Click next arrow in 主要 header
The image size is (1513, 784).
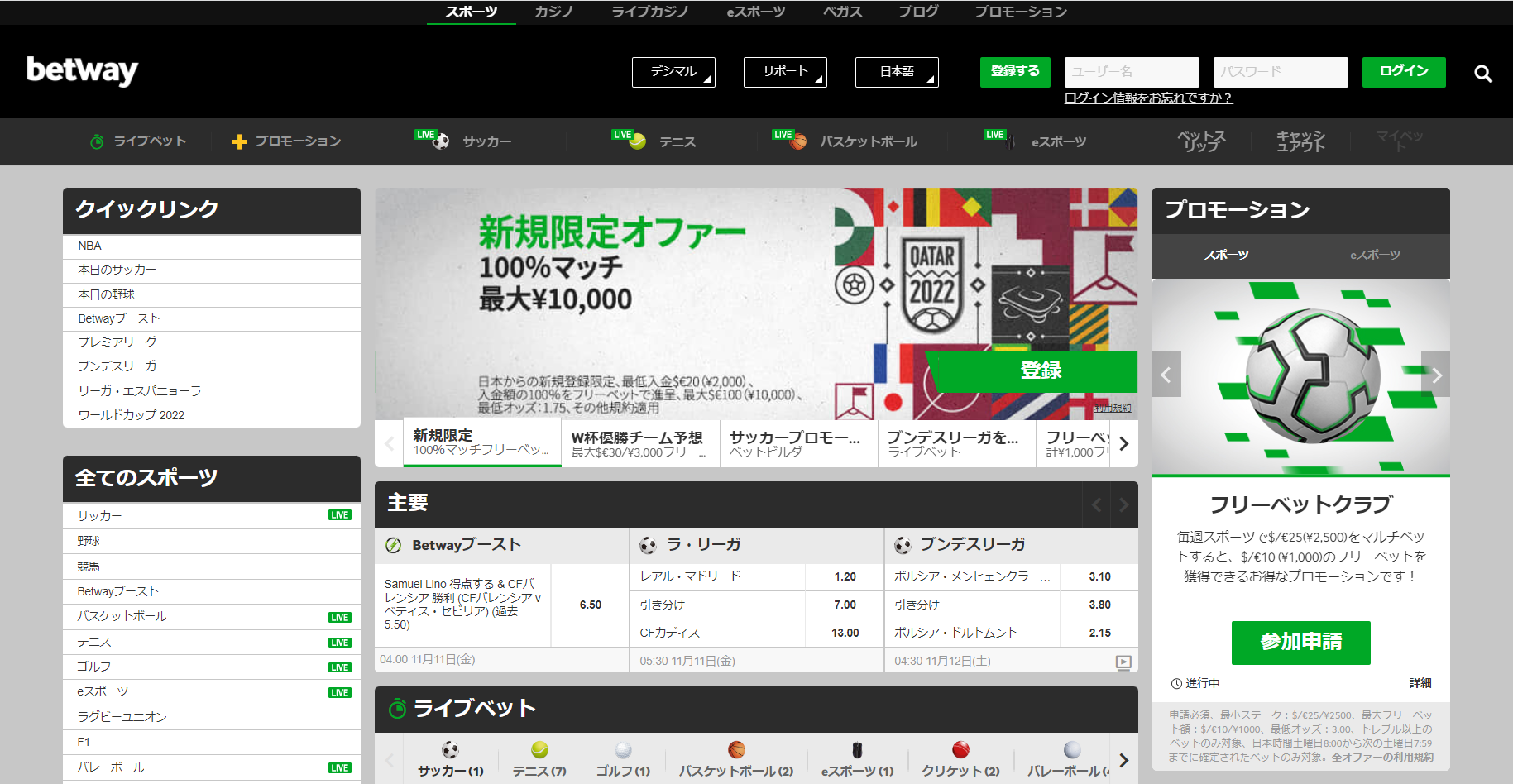tap(1123, 504)
